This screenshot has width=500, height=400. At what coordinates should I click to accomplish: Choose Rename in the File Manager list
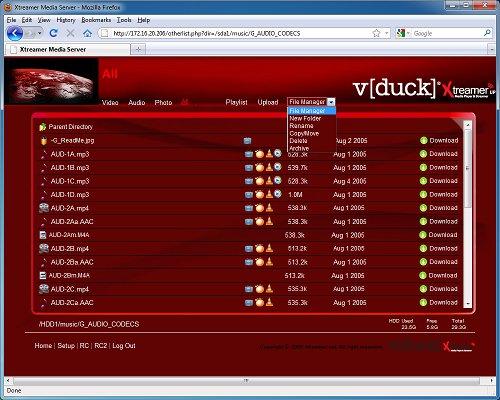click(x=301, y=126)
